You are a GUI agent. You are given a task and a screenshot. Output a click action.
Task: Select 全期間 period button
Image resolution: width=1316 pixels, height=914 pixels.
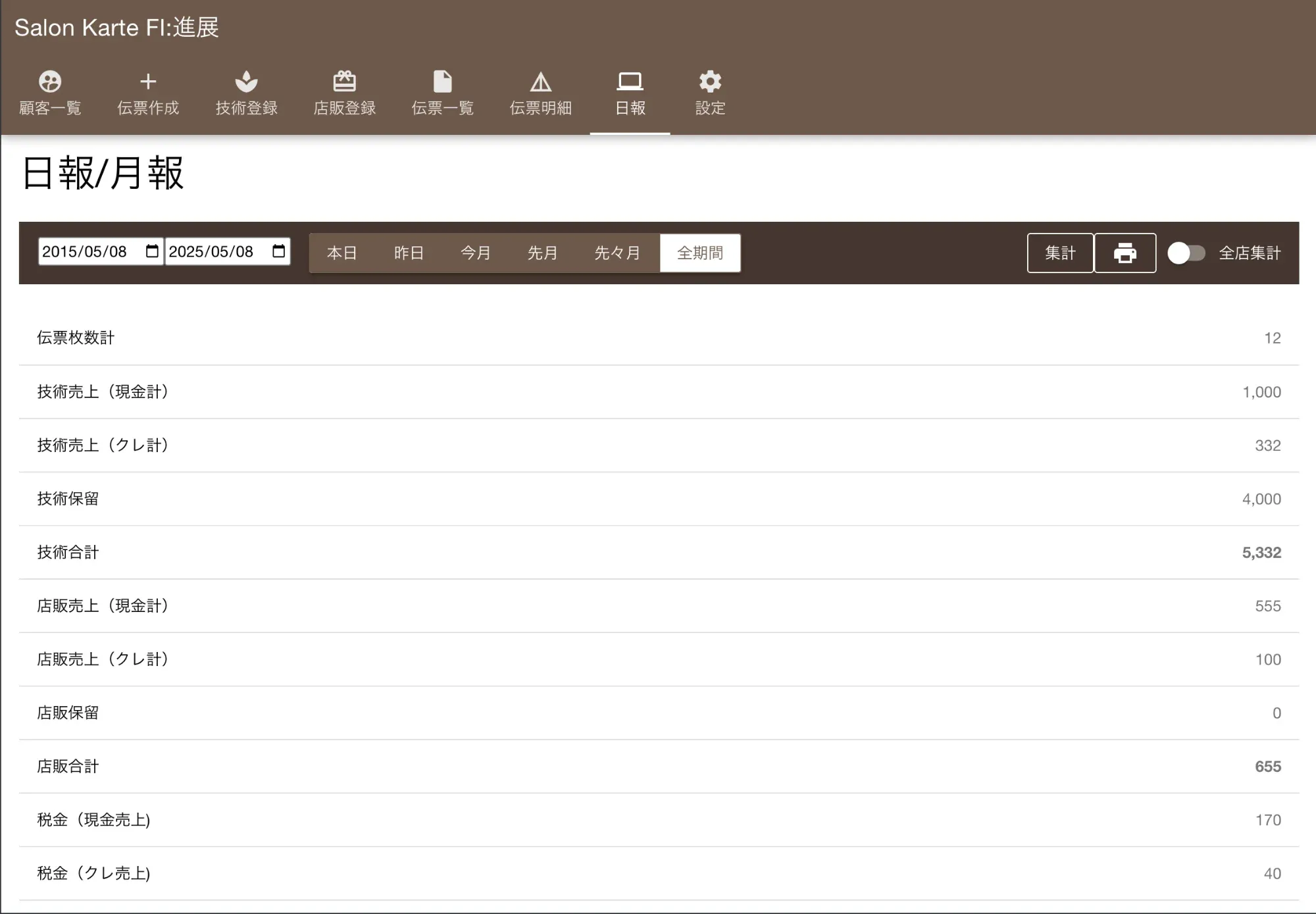pyautogui.click(x=700, y=253)
